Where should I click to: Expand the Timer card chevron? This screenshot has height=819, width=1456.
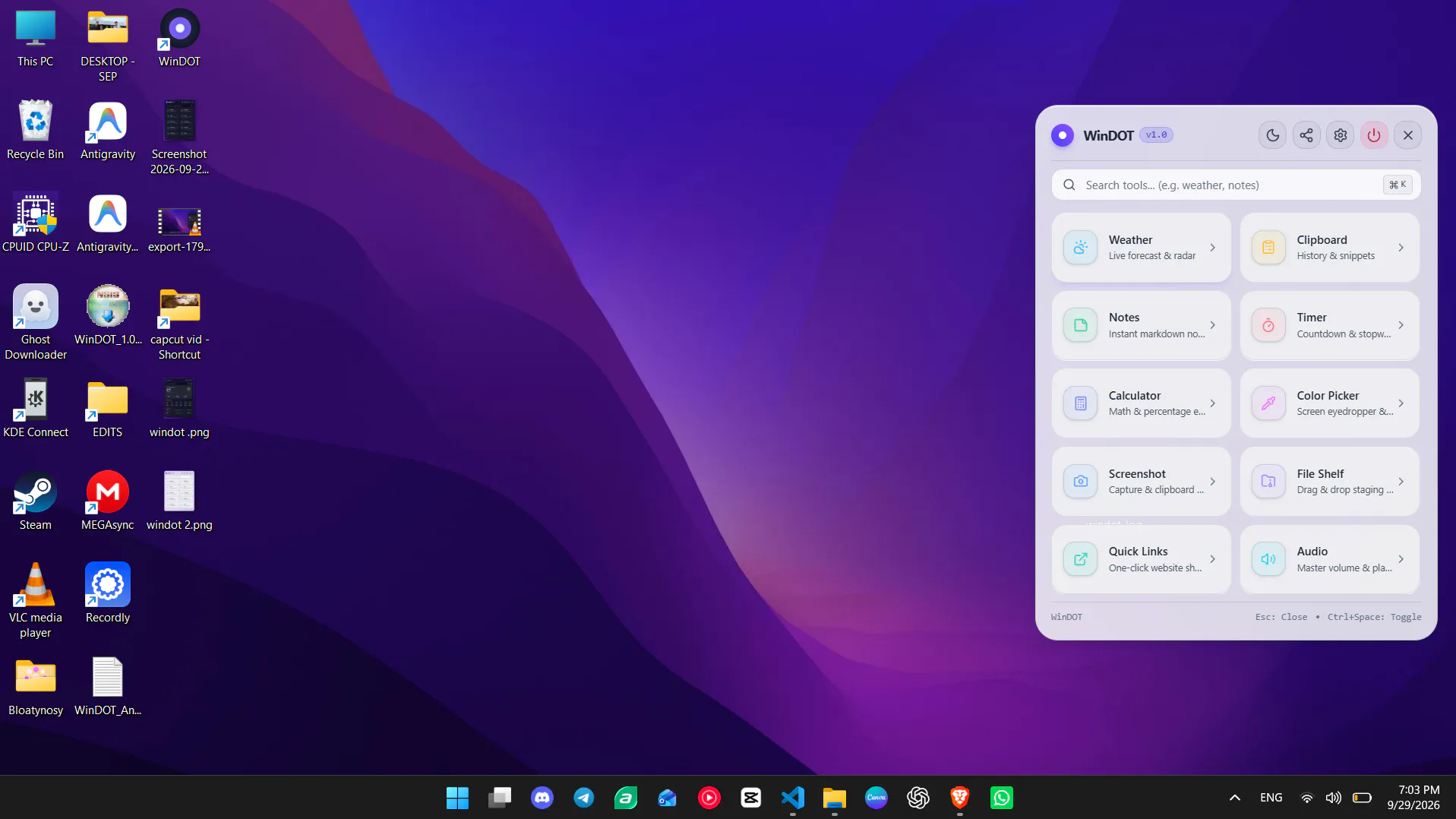(x=1401, y=325)
